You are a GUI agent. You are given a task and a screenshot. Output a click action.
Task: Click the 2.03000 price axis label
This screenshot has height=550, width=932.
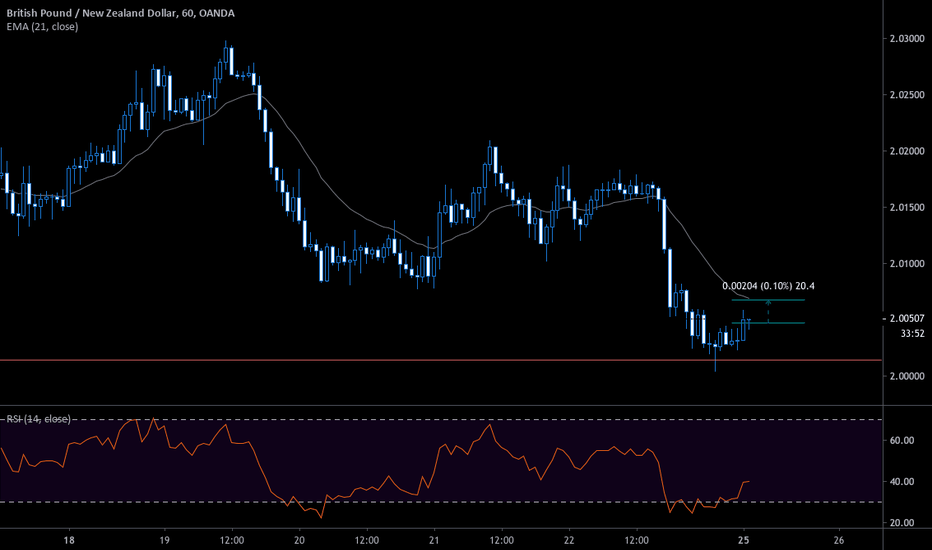[x=906, y=38]
